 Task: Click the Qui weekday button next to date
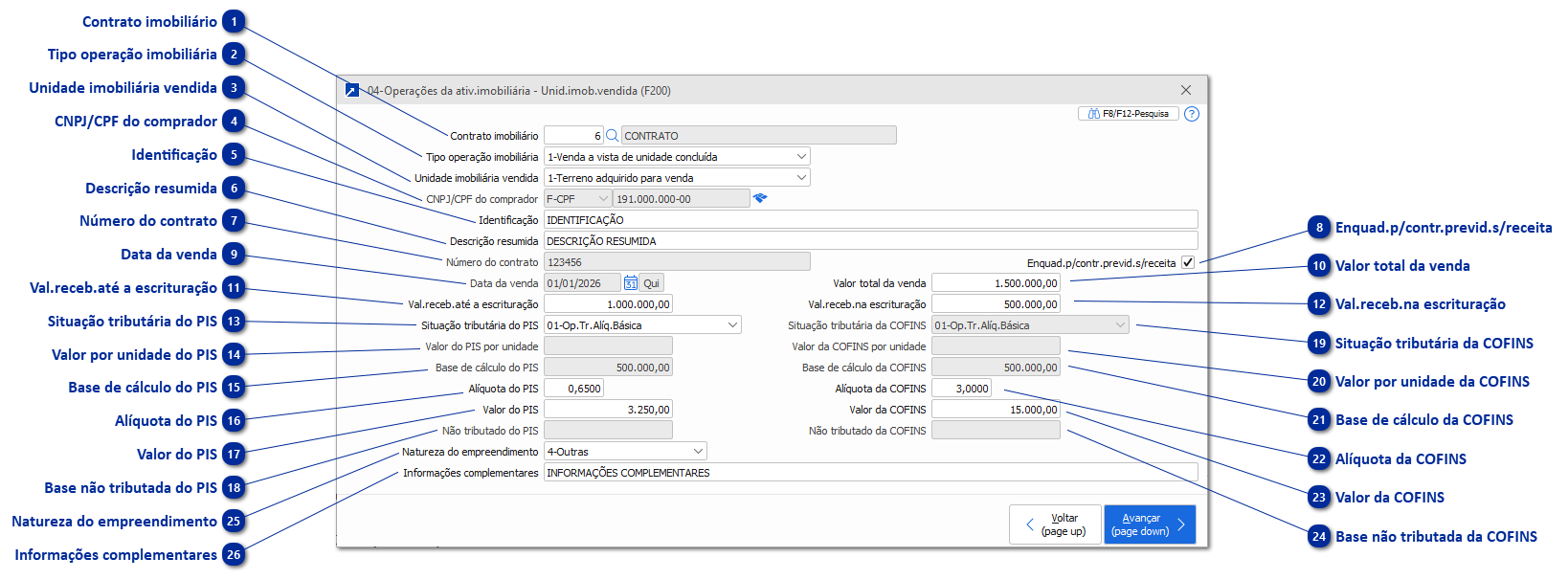(x=652, y=283)
